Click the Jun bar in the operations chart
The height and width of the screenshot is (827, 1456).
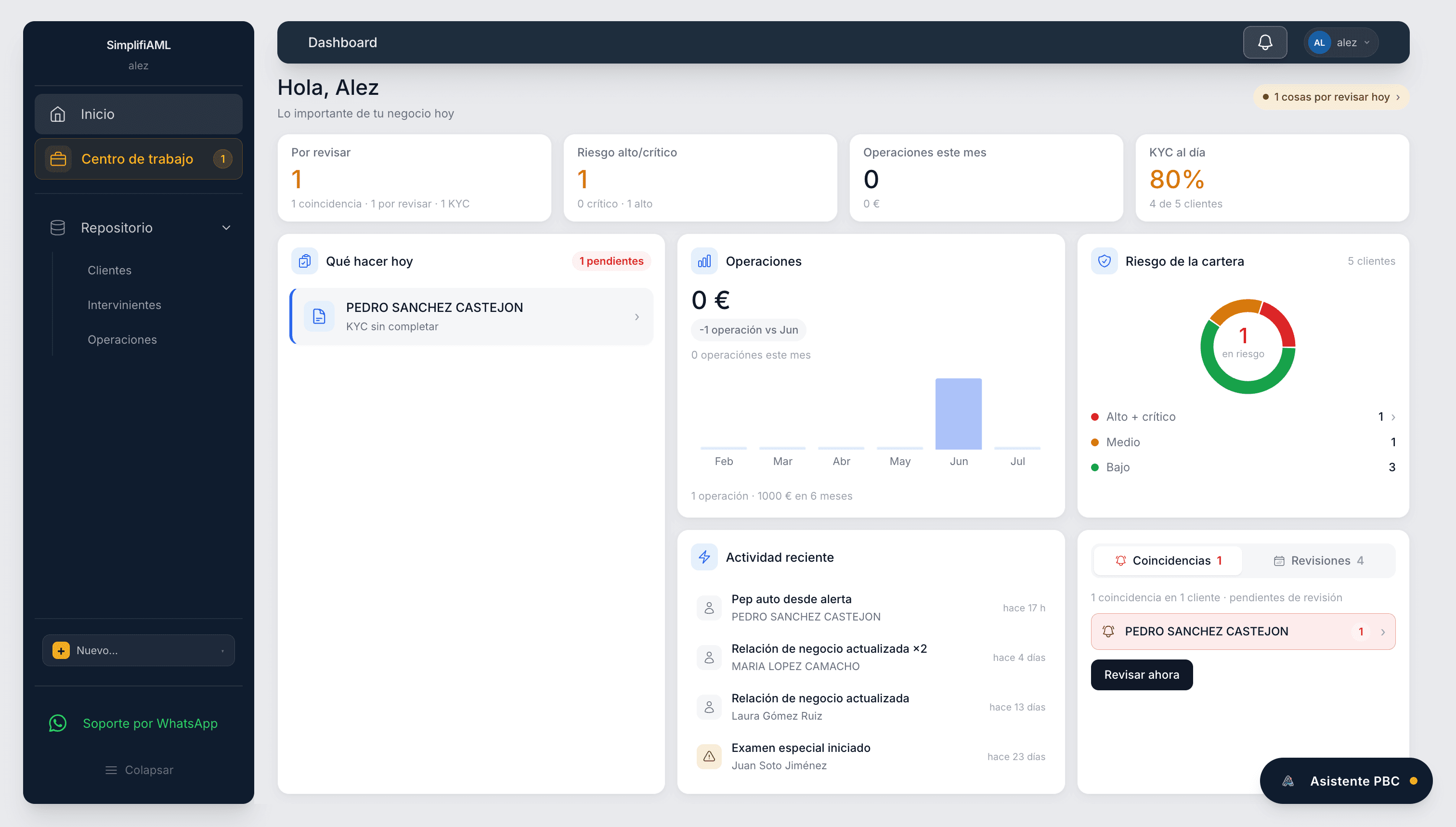[x=958, y=414]
